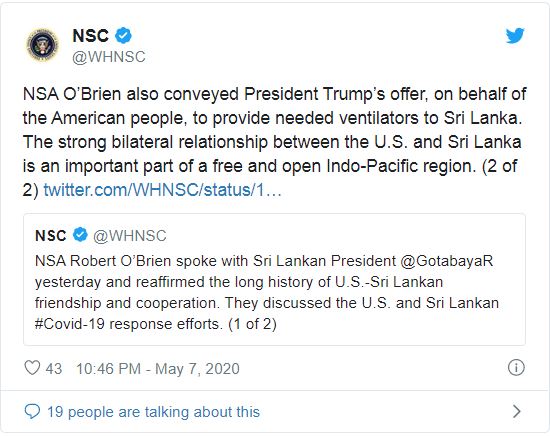550x436 pixels.
Task: Click the quoted tweet's verified badge
Action: (x=80, y=235)
